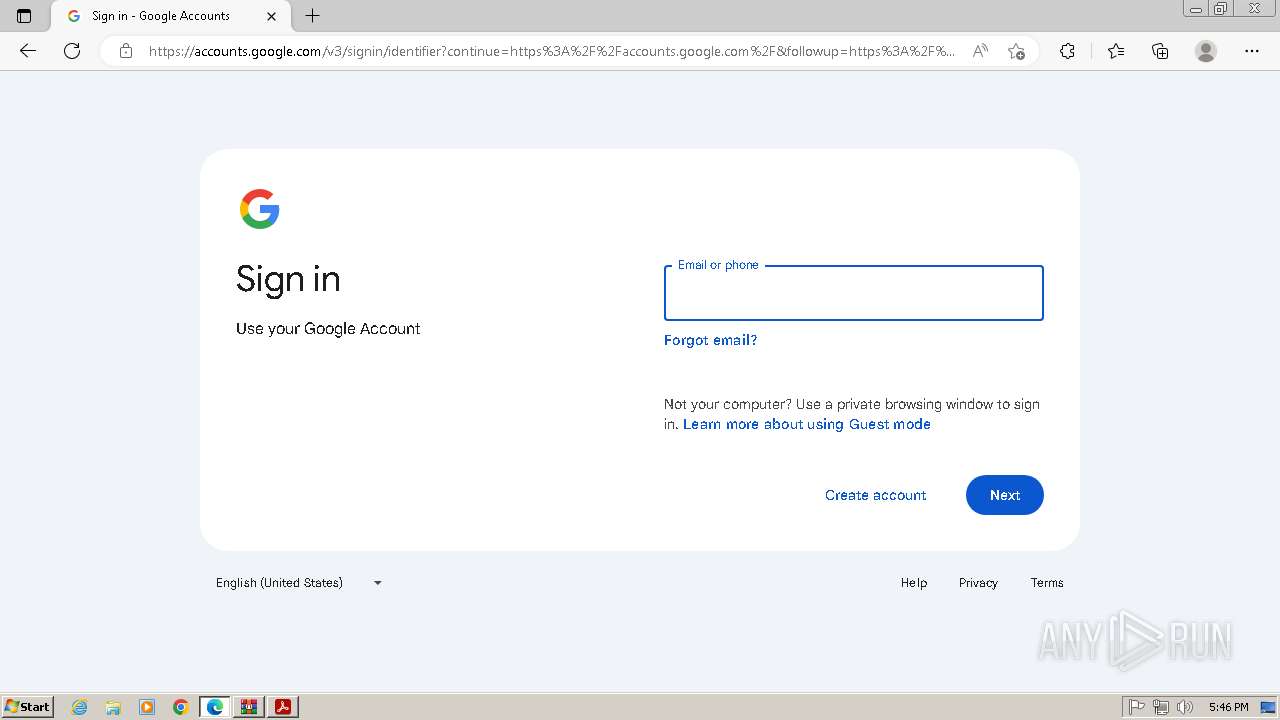Open Learn more about using Guest mode
The image size is (1280, 720).
806,424
